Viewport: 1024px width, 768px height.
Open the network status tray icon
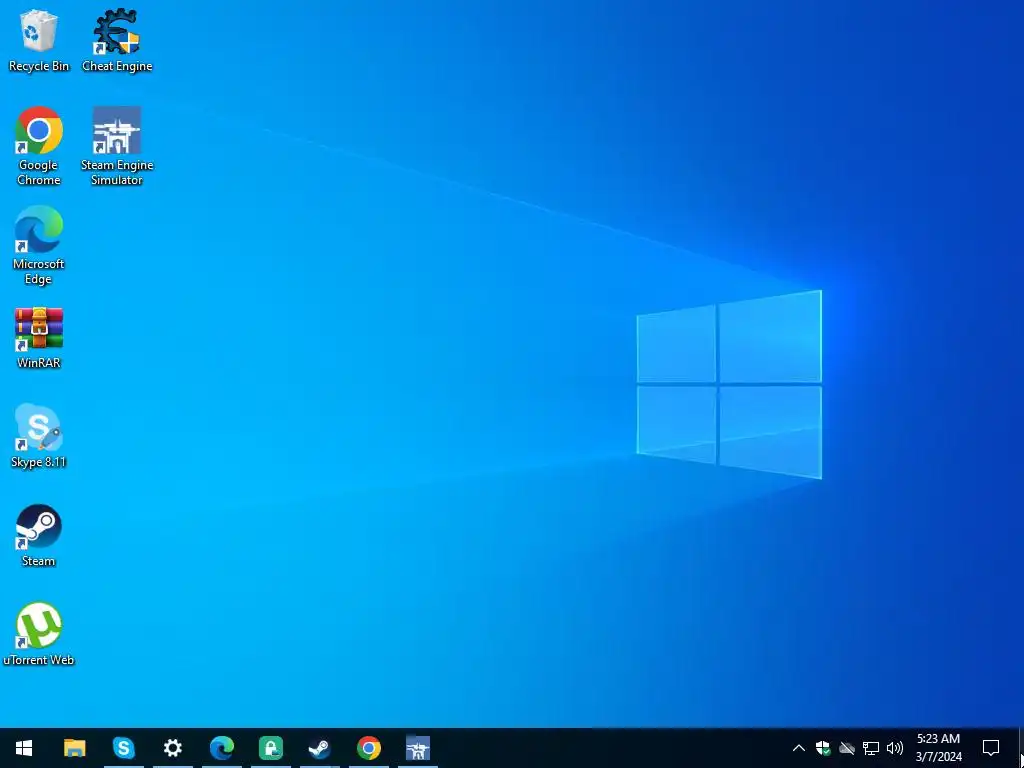pyautogui.click(x=871, y=748)
